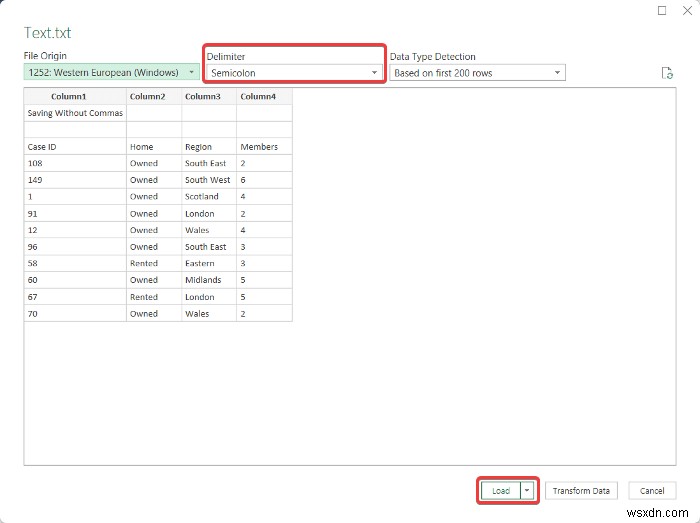Image resolution: width=700 pixels, height=523 pixels.
Task: Click the 'Region' cell
Action: [209, 147]
